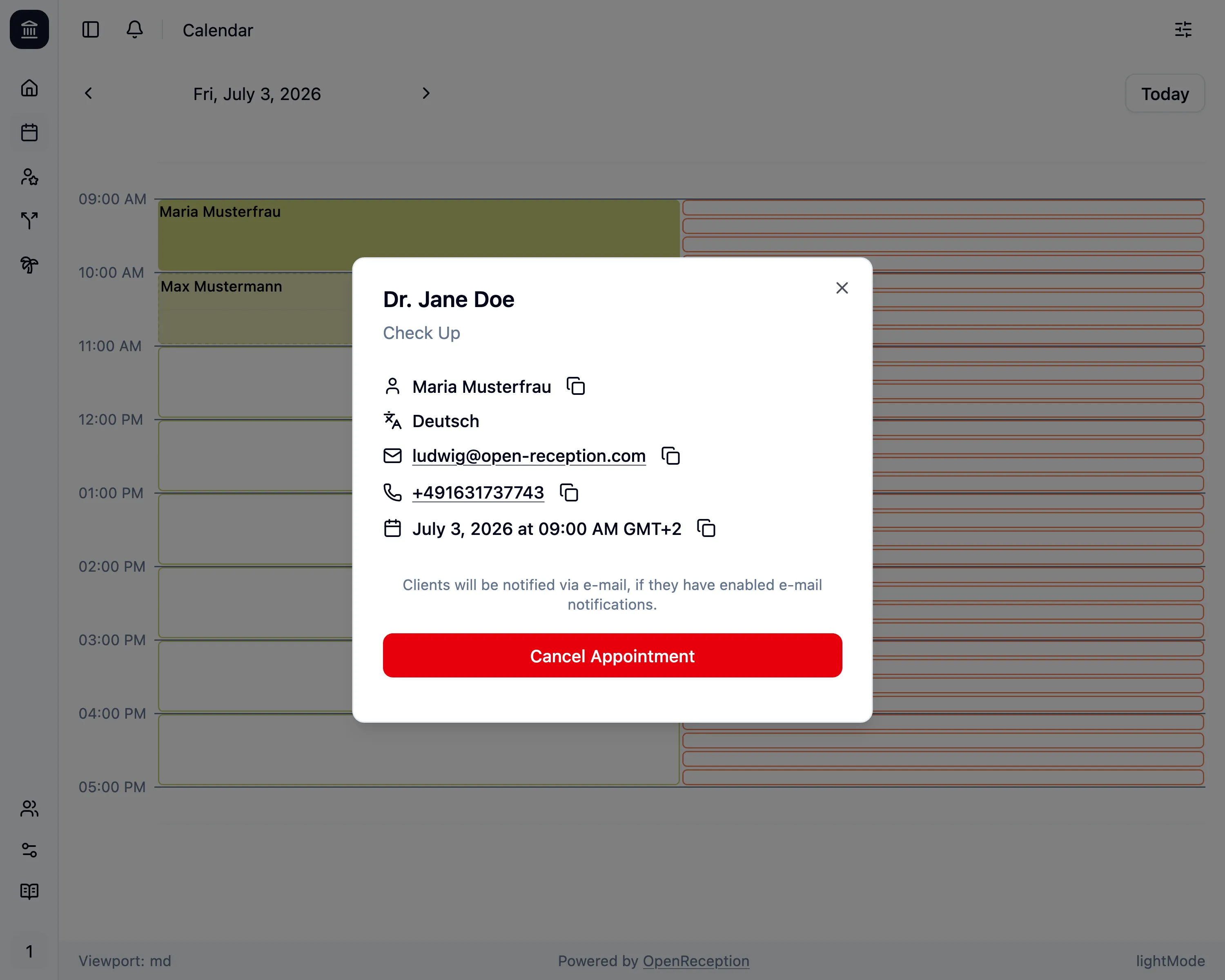Screen dimensions: 1225x980
Task: Copy the email address ludwig@open-reception.com
Action: coord(670,456)
